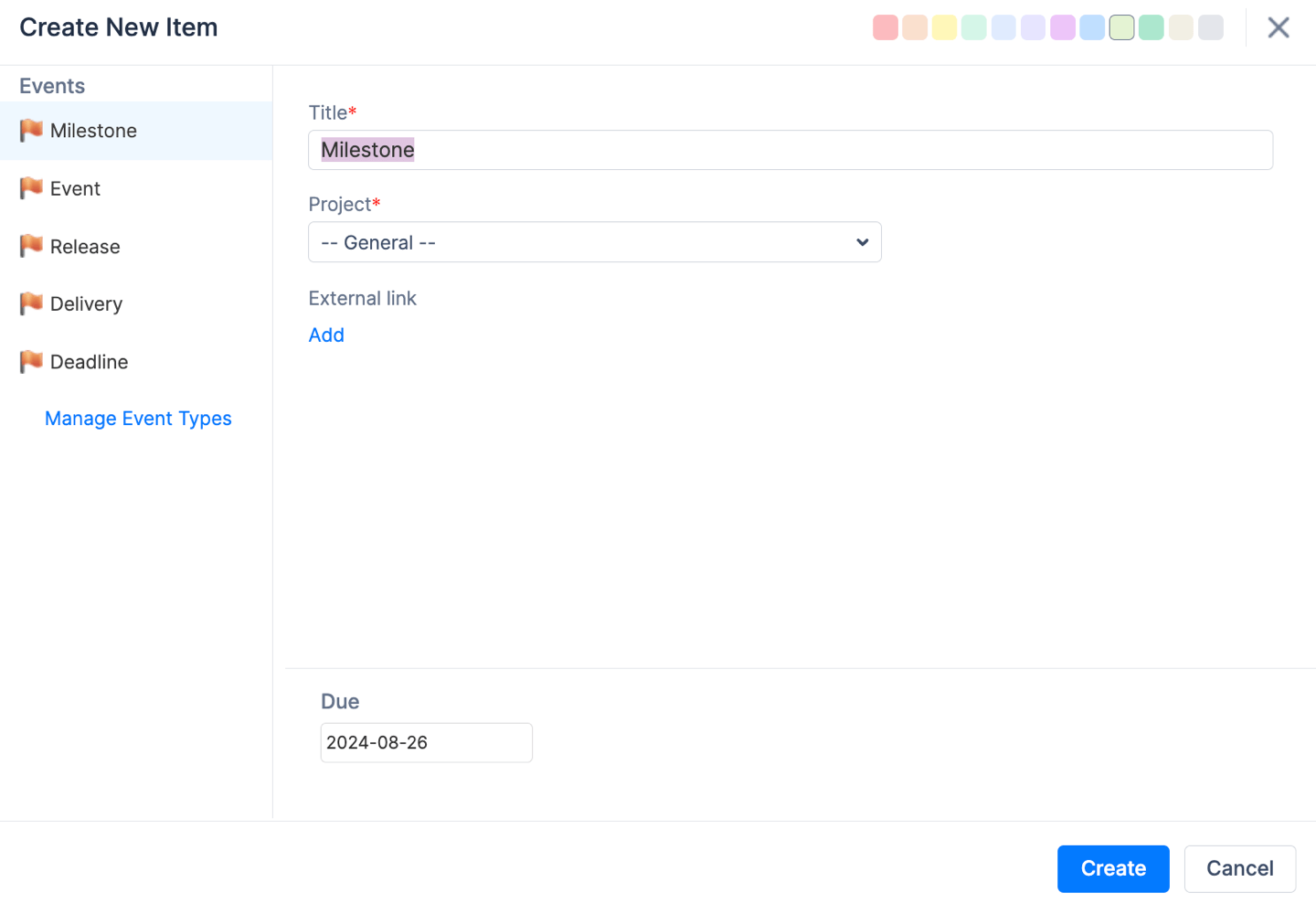
Task: Click the outlined pale green swatch
Action: click(x=1121, y=27)
